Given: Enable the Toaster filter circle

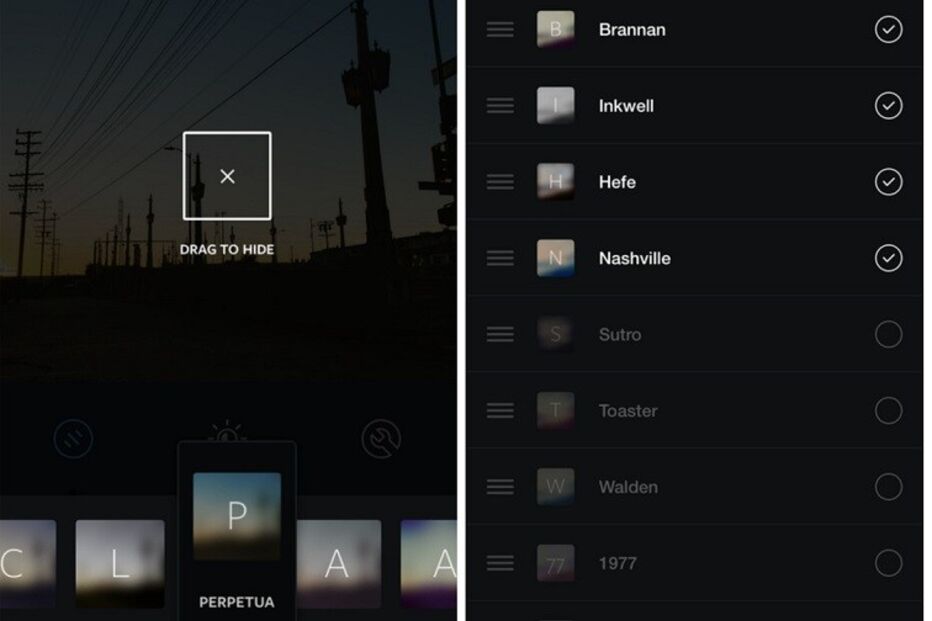Looking at the screenshot, I should [889, 411].
